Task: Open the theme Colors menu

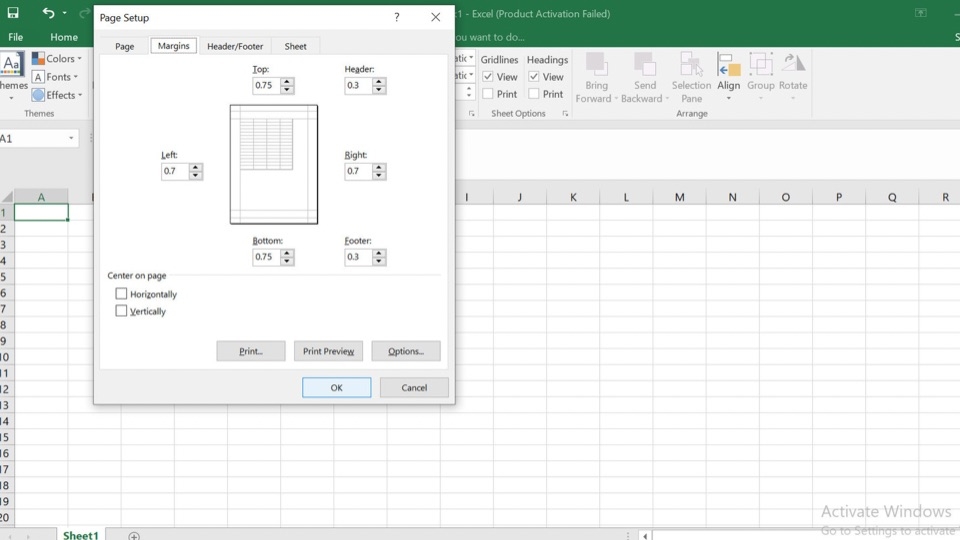Action: coord(56,58)
